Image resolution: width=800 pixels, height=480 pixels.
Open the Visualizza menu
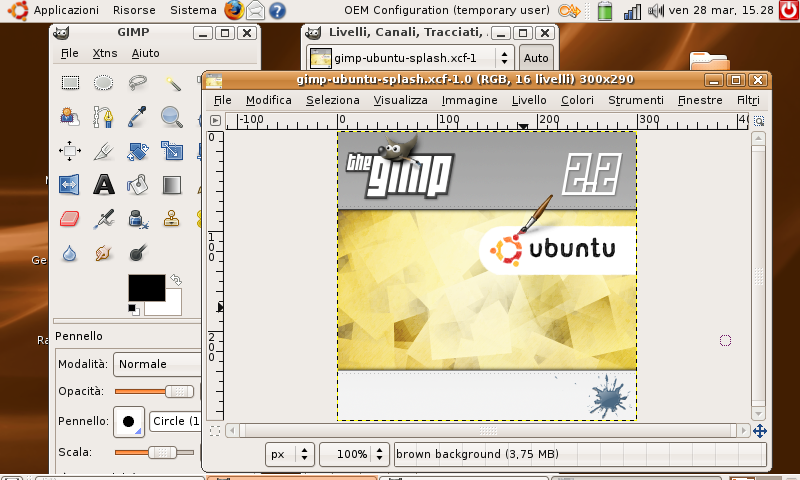click(401, 100)
